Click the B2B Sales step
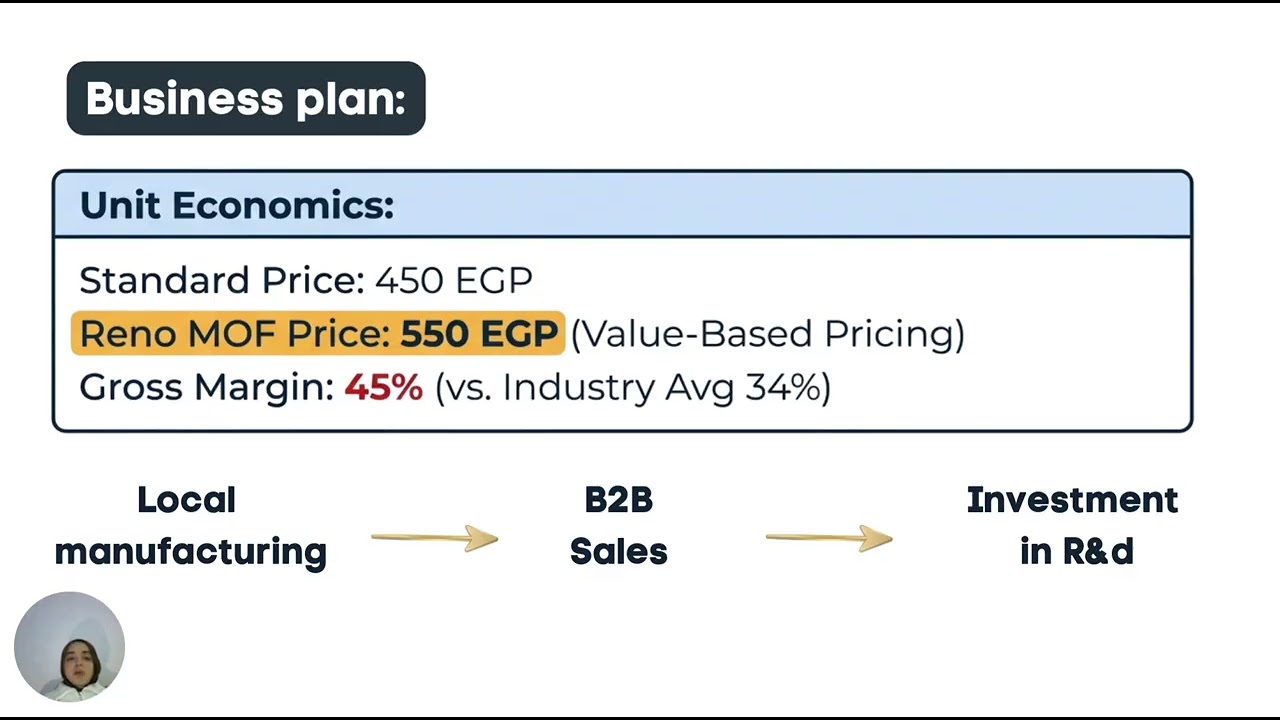 point(618,525)
